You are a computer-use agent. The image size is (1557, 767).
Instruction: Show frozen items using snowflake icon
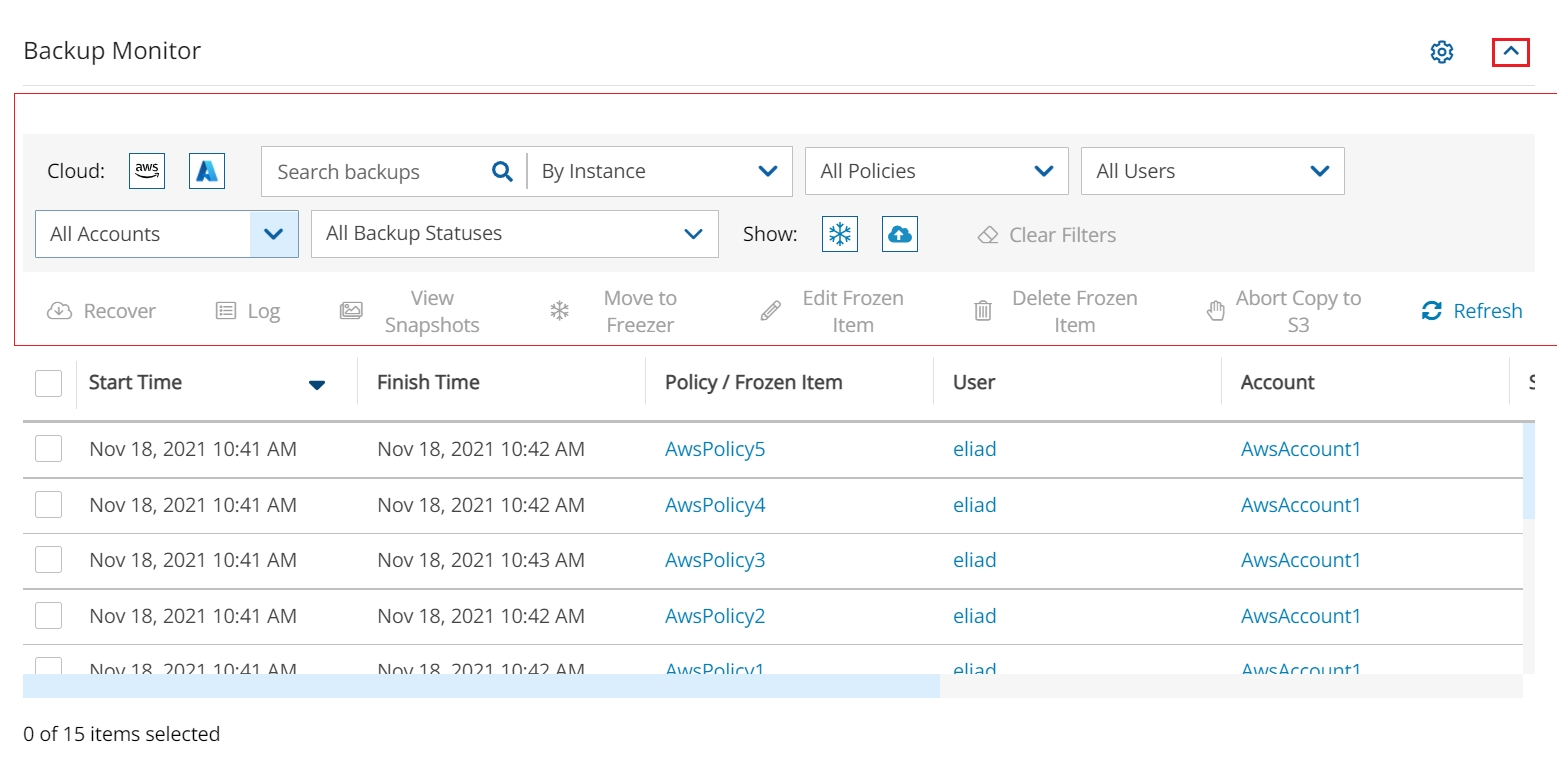[840, 234]
